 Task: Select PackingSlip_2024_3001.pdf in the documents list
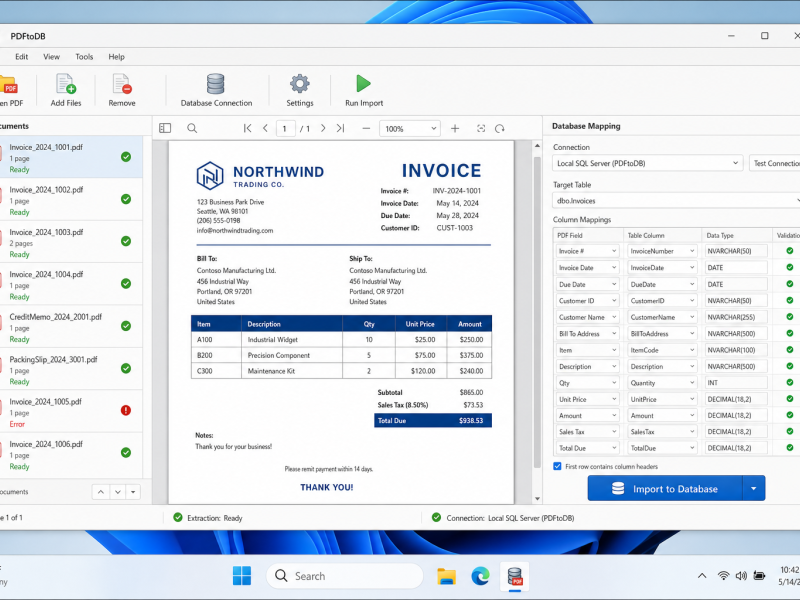click(x=71, y=370)
